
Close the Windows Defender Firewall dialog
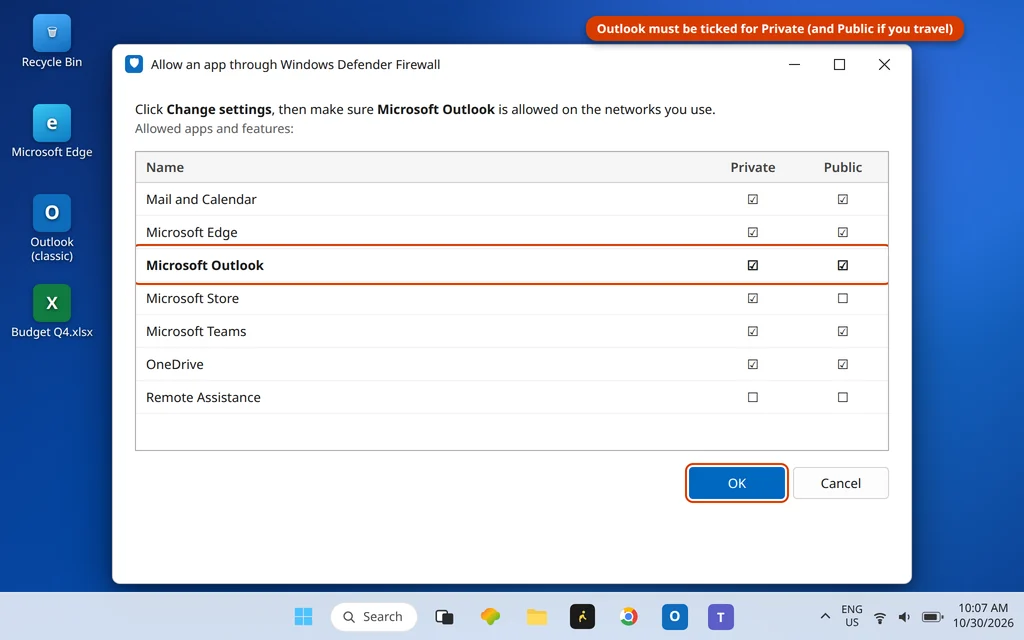884,64
